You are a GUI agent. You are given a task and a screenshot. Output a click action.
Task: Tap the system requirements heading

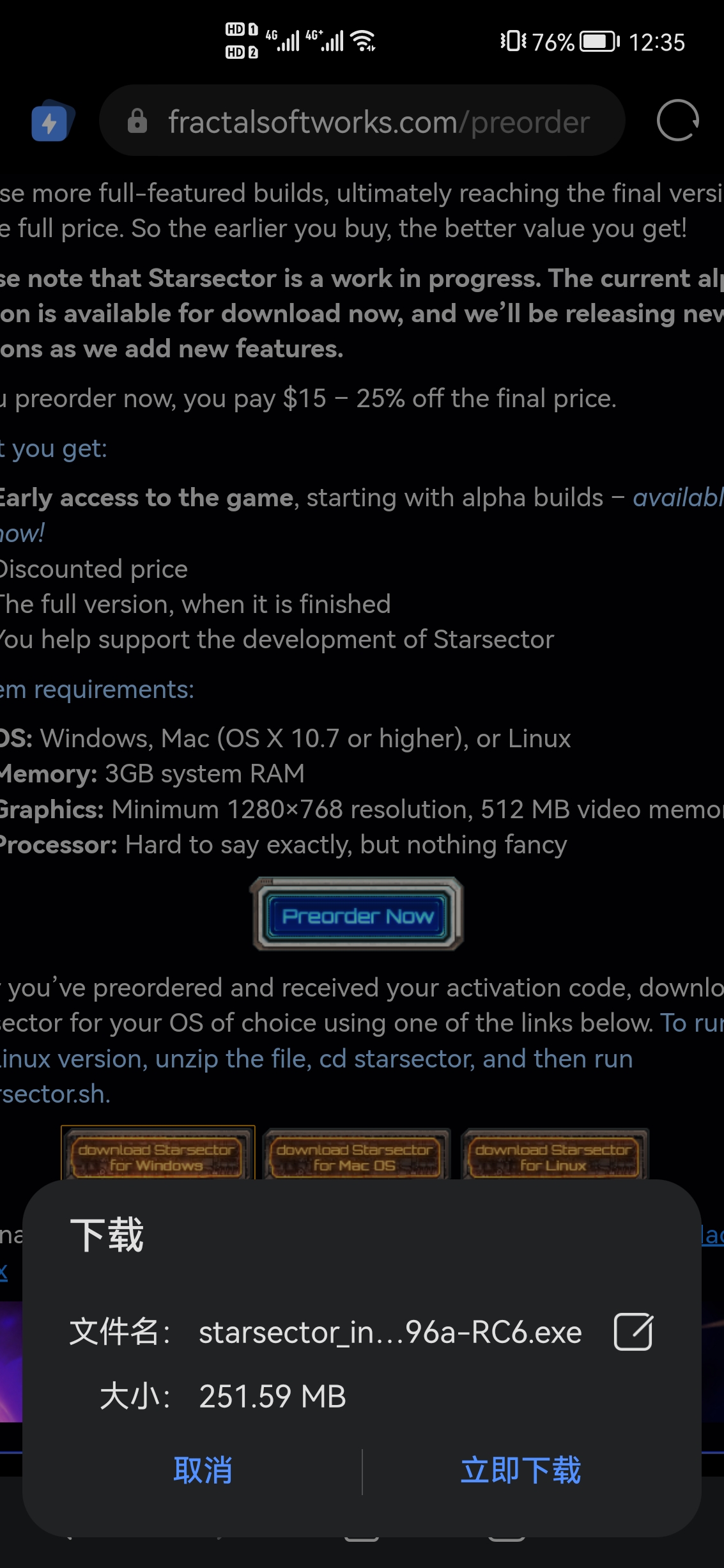(x=97, y=689)
